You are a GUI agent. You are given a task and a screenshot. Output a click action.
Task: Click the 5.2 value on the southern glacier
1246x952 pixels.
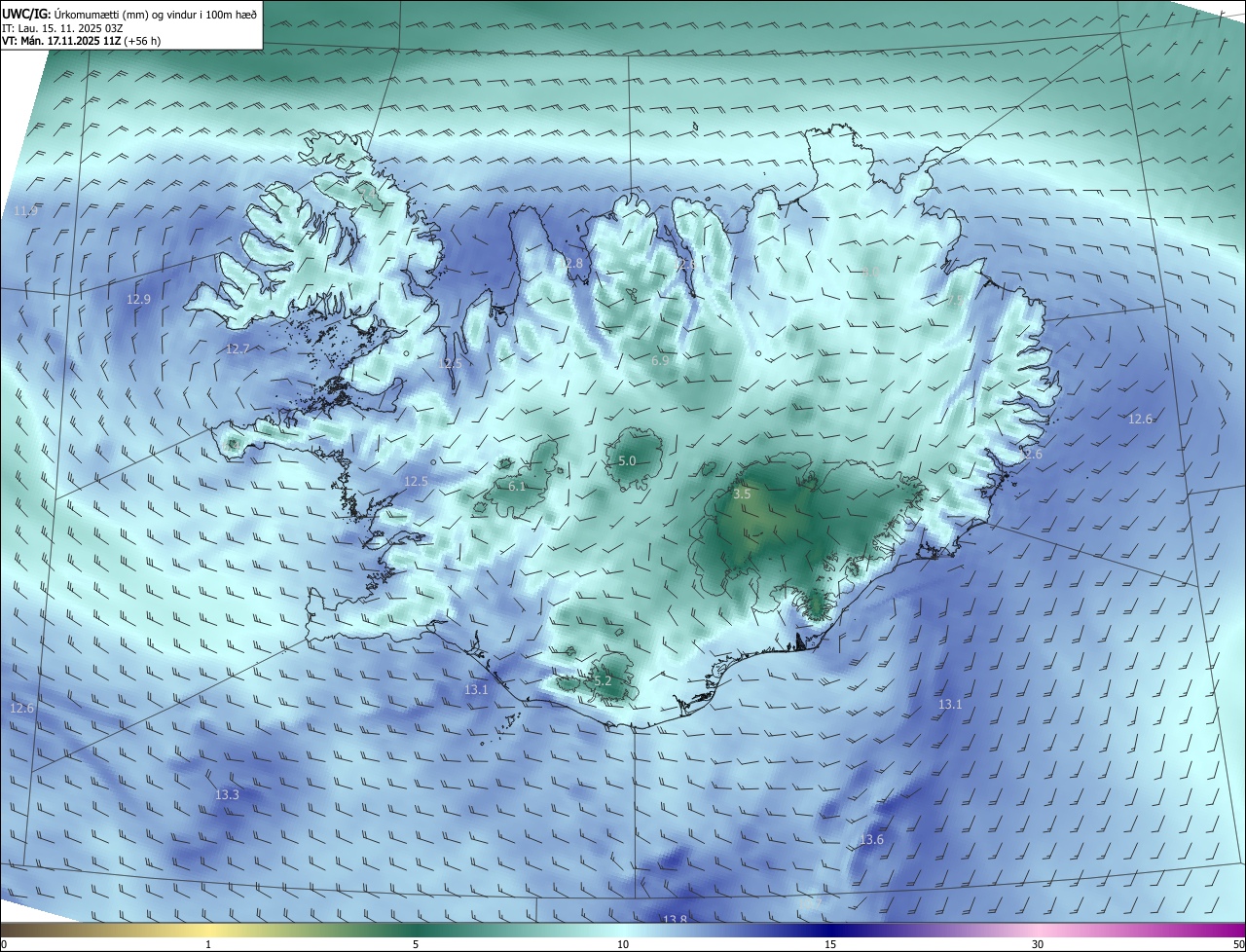click(x=603, y=681)
